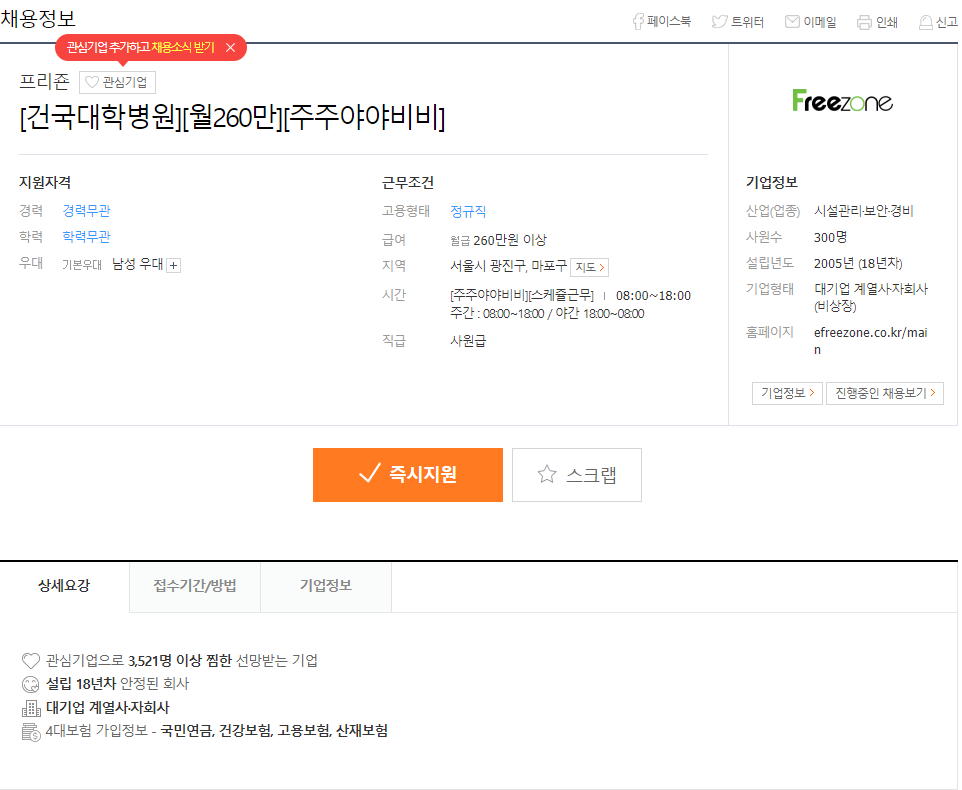Click insurance list 국민연금, 건강보험, 고용보험, 산재보험
This screenshot has width=962, height=790.
[274, 731]
